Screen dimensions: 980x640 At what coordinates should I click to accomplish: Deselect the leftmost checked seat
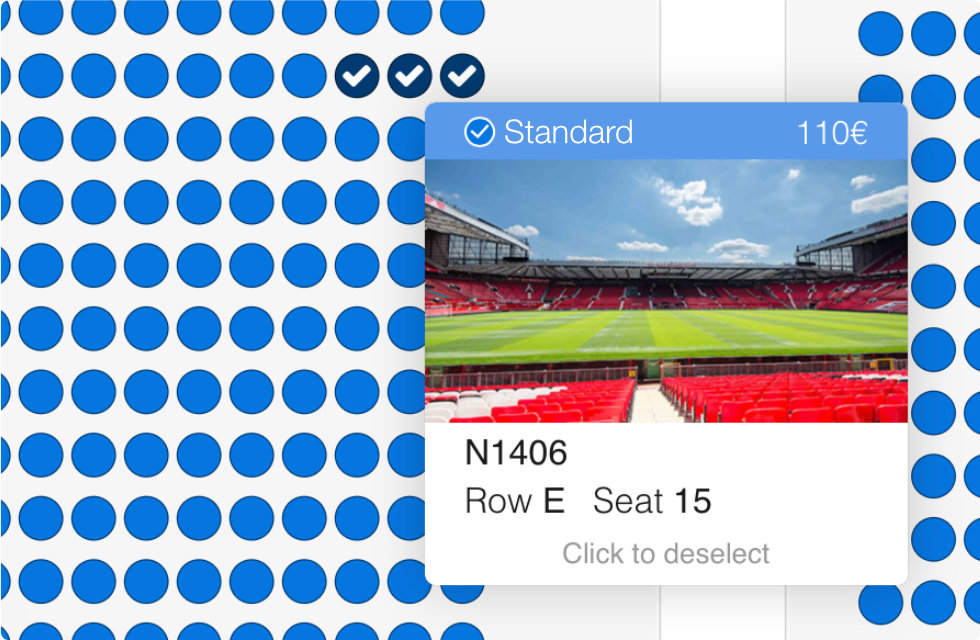point(357,74)
